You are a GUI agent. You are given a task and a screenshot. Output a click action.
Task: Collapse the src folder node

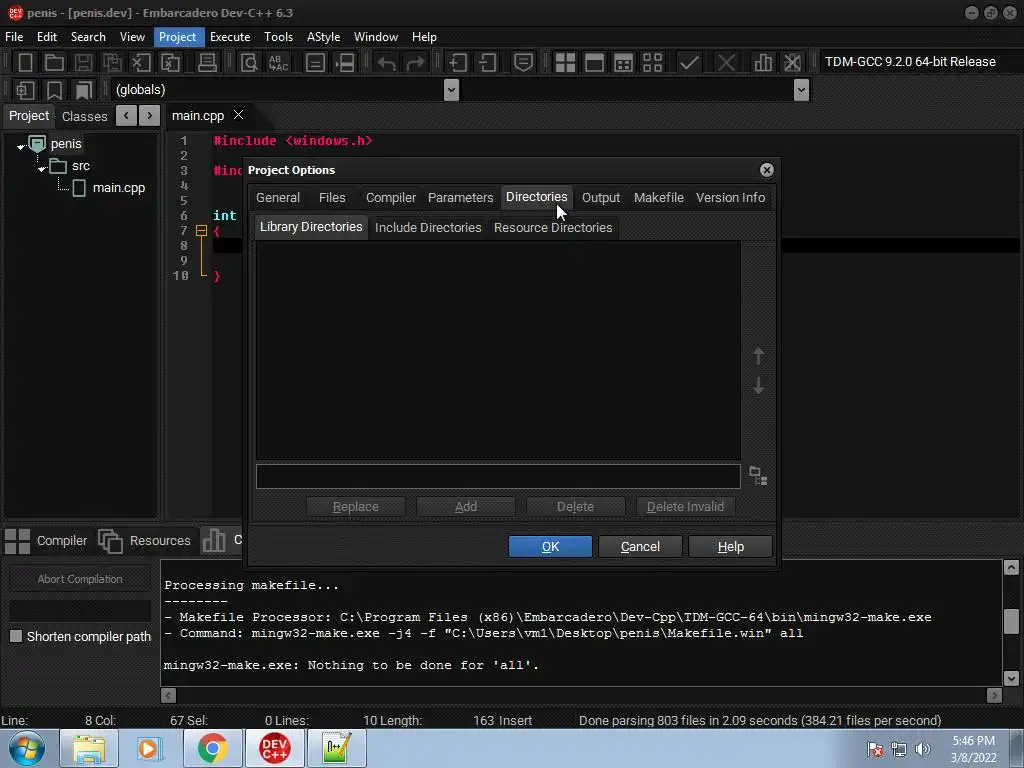tap(42, 169)
